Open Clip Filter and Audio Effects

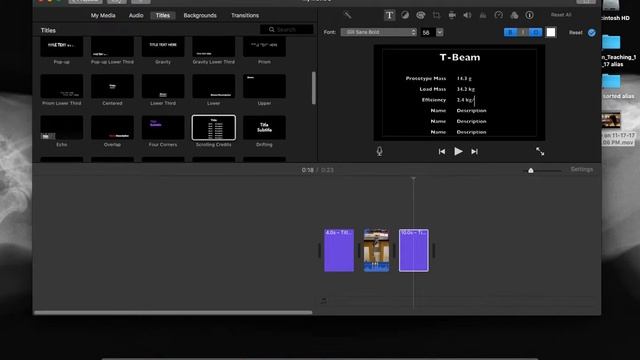[514, 15]
